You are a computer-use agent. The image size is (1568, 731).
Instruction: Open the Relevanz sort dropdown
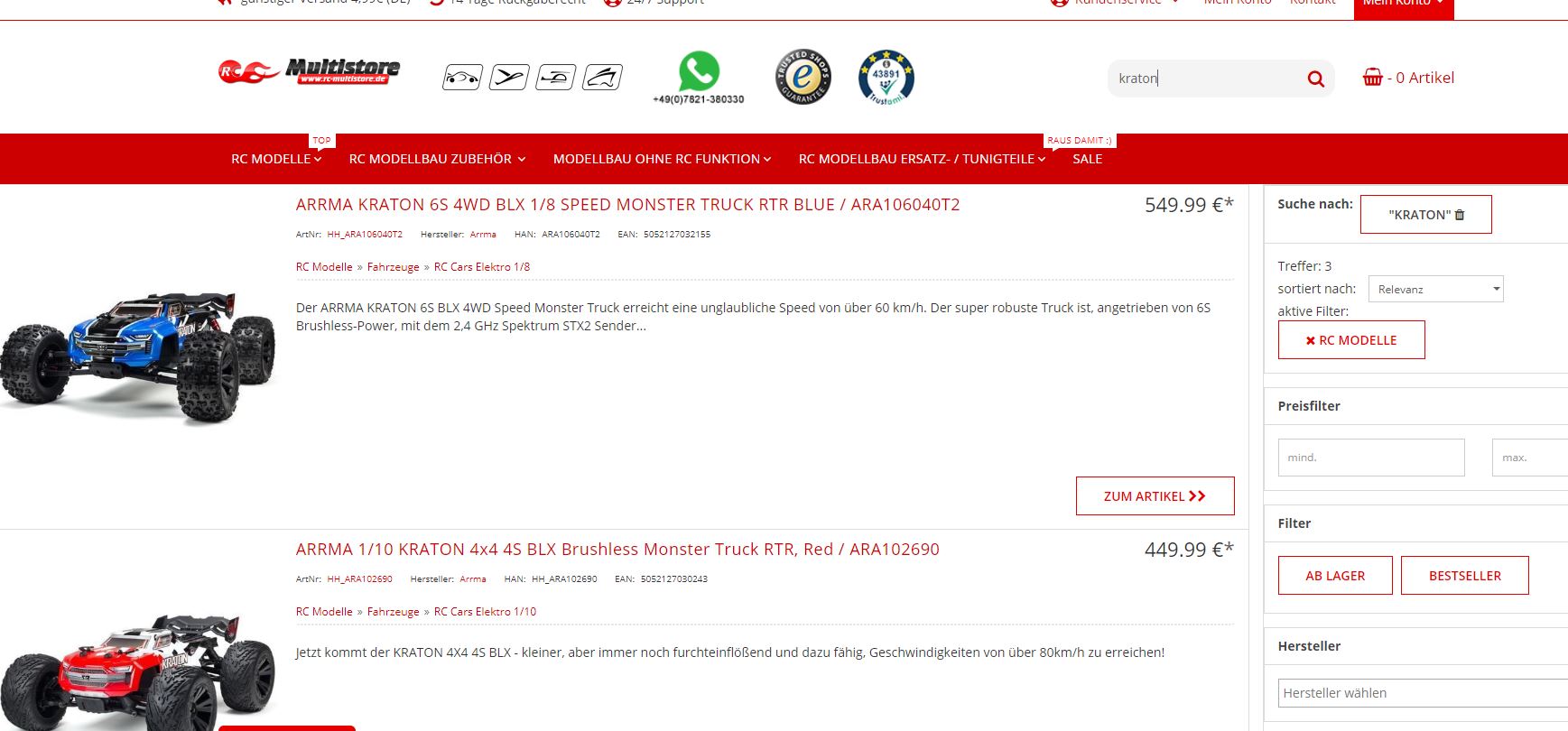[x=1435, y=289]
